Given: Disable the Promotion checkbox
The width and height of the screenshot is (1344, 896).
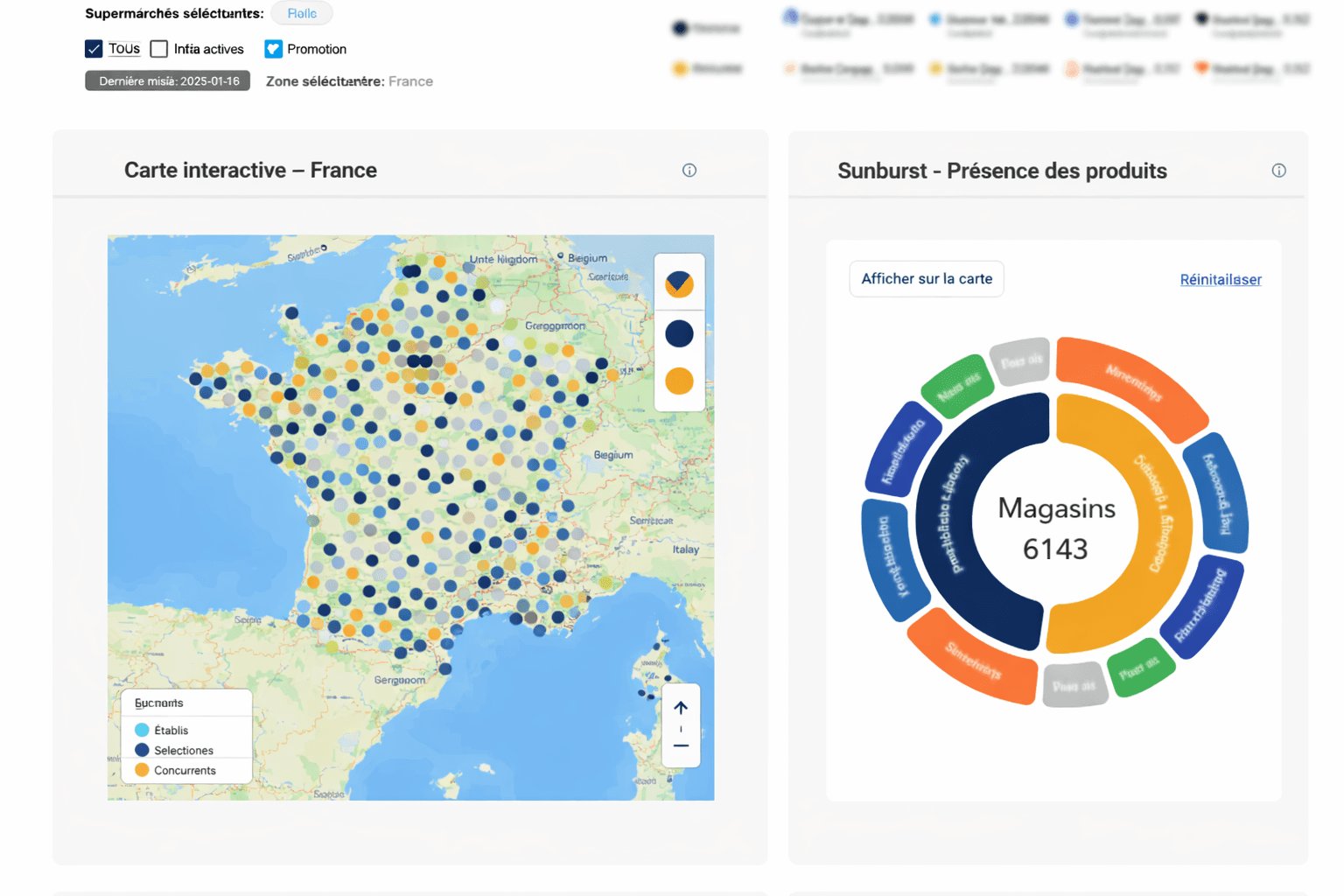Looking at the screenshot, I should (272, 48).
